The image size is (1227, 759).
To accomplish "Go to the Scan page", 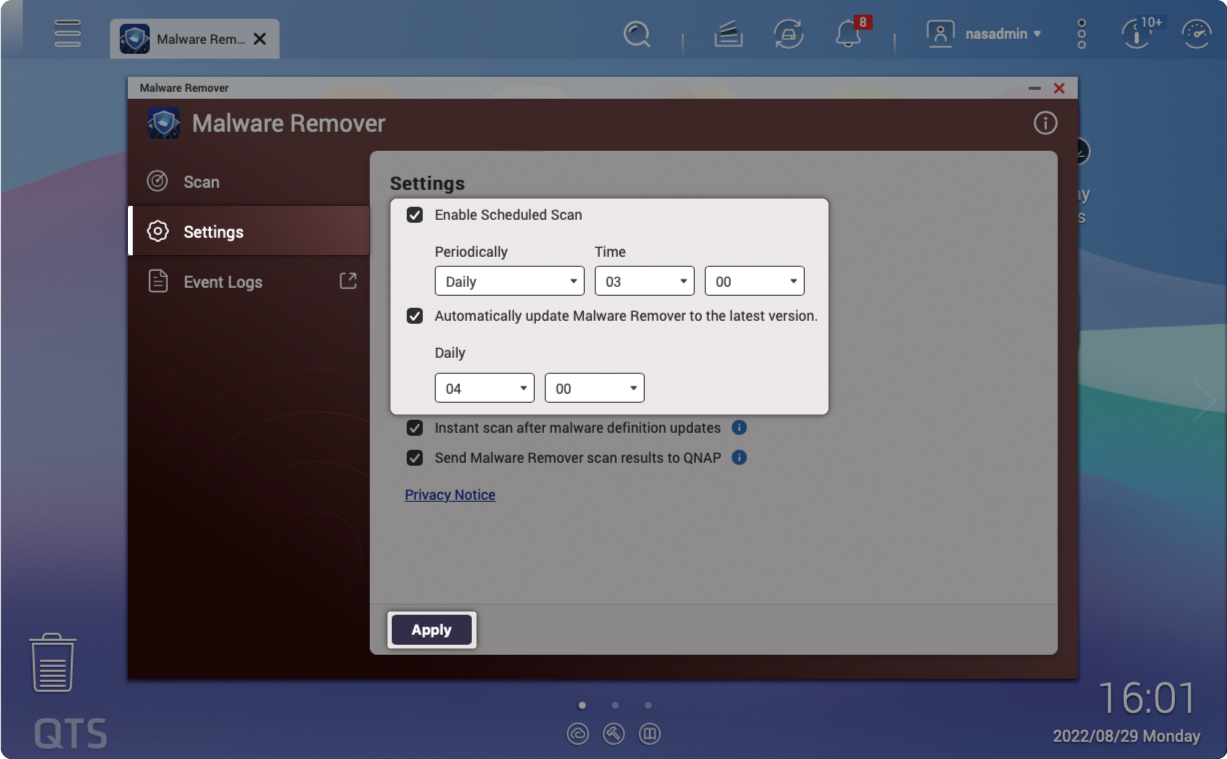I will click(249, 182).
